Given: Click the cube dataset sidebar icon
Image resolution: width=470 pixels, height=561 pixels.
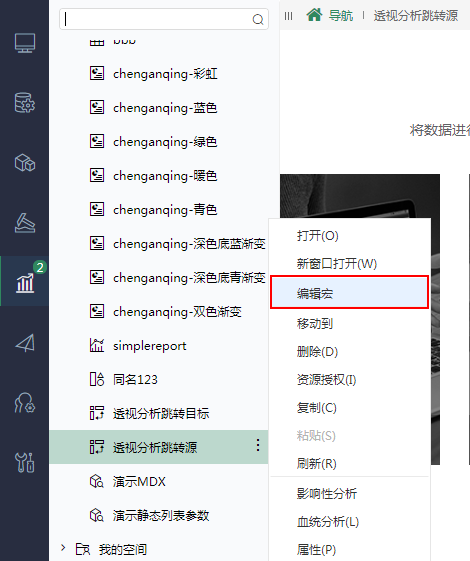Looking at the screenshot, I should point(25,163).
